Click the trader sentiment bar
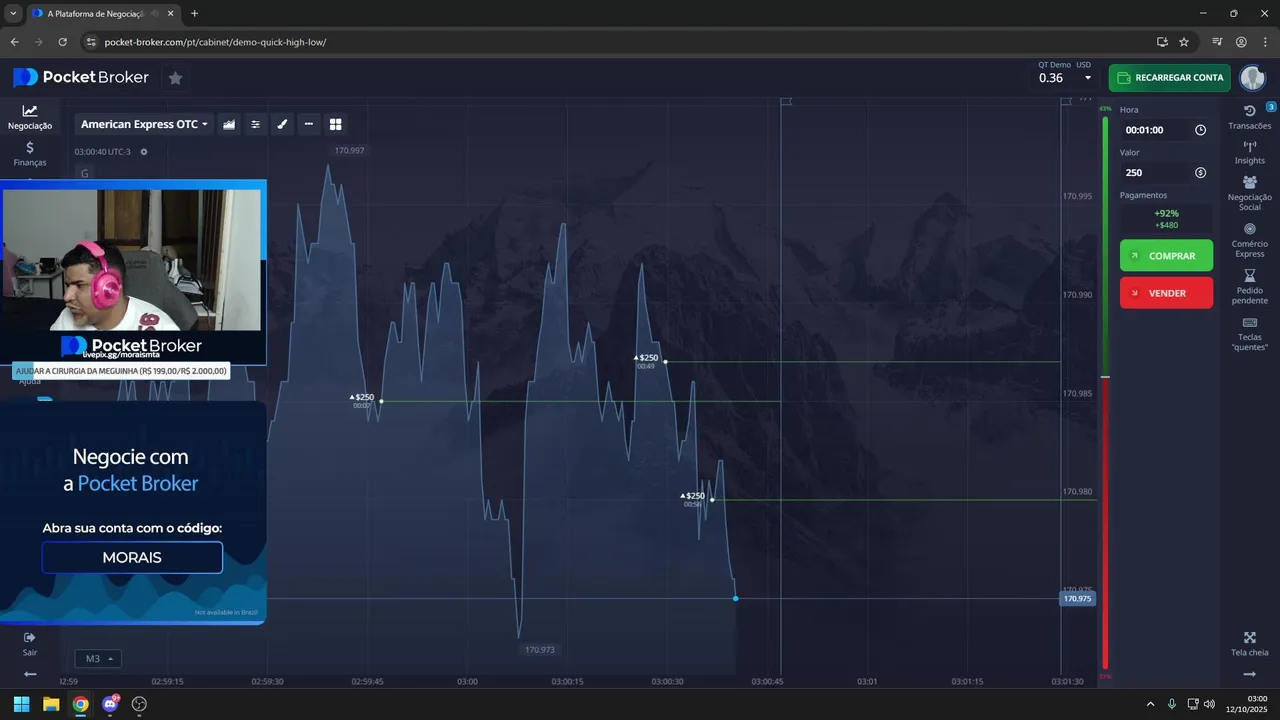This screenshot has height=720, width=1280. 1105,393
